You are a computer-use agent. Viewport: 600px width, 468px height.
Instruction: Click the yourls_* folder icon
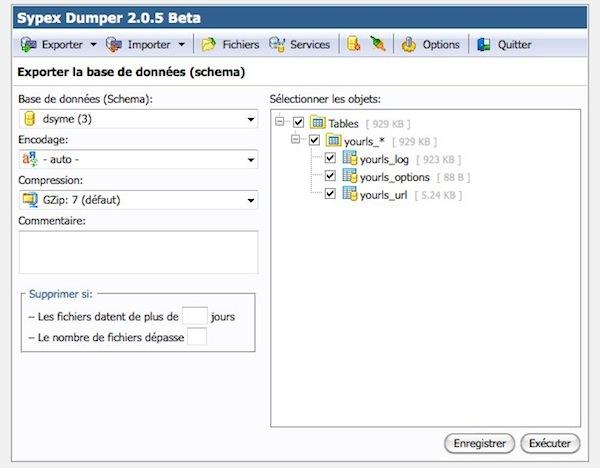333,140
